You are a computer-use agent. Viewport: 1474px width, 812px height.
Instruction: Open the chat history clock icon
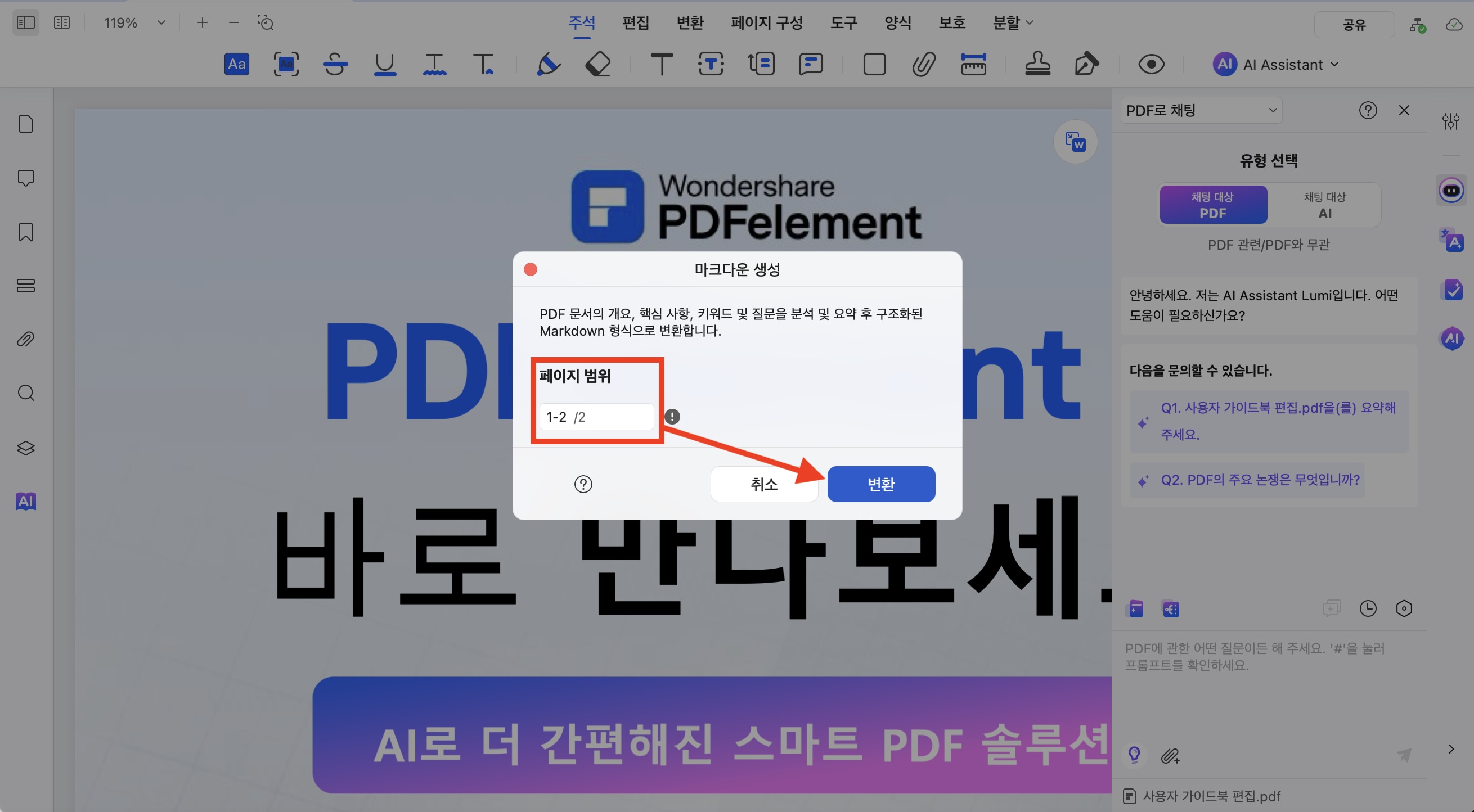pos(1368,608)
